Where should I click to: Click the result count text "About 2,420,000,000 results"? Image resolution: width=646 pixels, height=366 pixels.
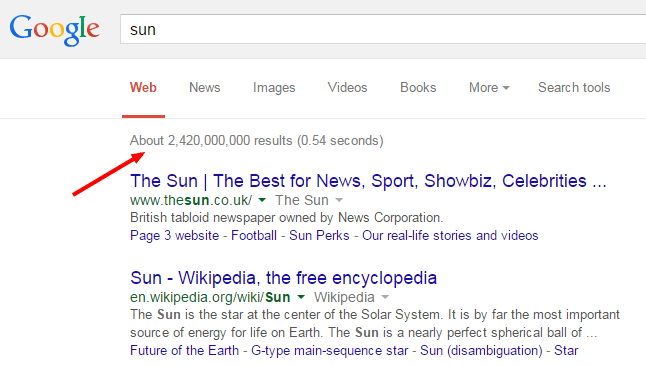tap(211, 141)
